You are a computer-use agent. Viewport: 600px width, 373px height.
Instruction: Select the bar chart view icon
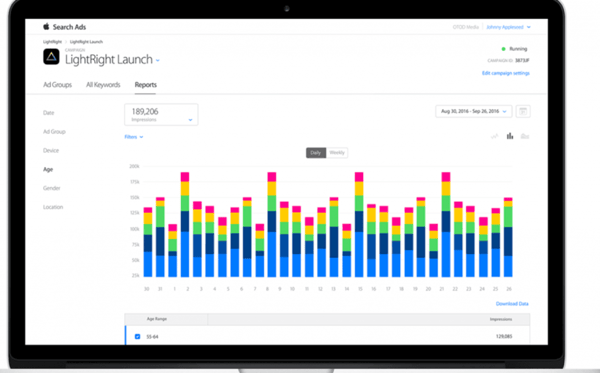[x=510, y=136]
